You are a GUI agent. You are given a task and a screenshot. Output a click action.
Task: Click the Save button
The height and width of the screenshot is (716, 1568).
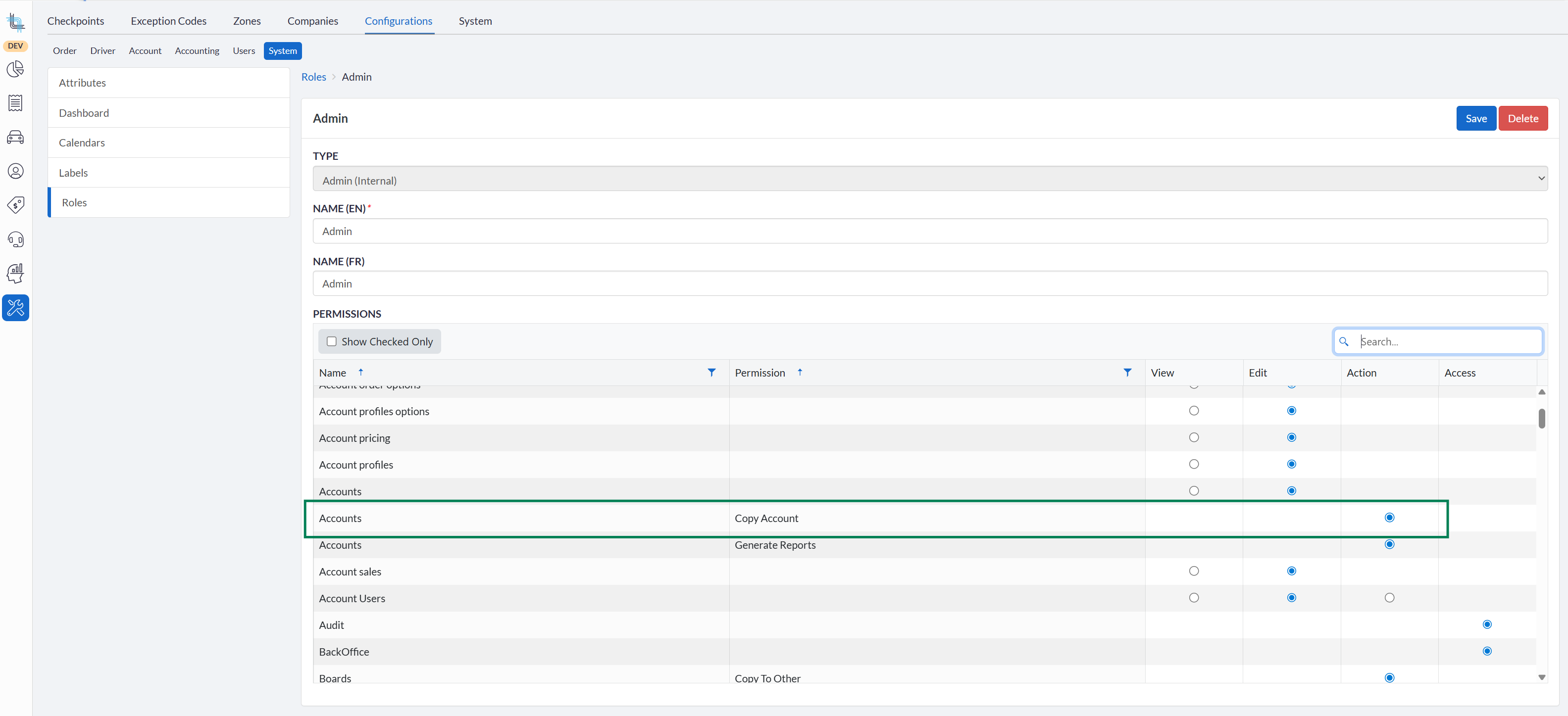click(1475, 119)
